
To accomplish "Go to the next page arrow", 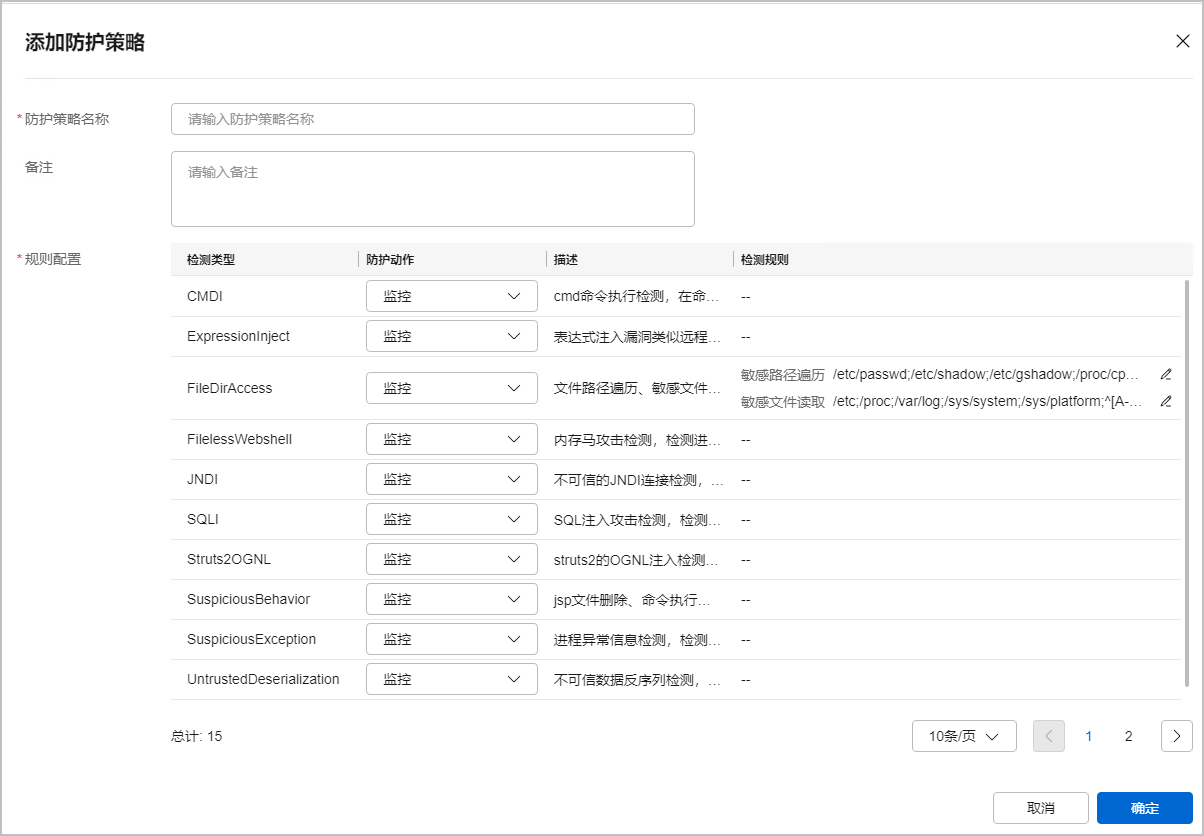I will 1177,736.
